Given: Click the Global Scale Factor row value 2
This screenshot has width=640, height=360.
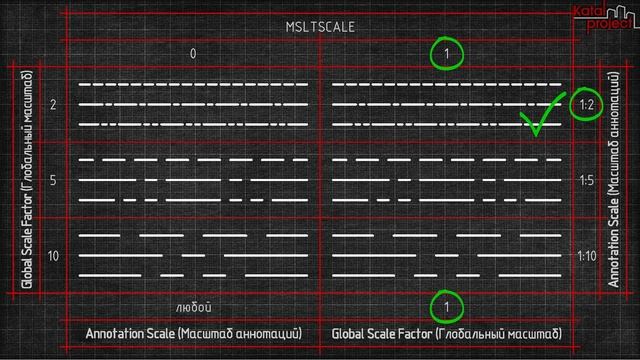Looking at the screenshot, I should [53, 105].
